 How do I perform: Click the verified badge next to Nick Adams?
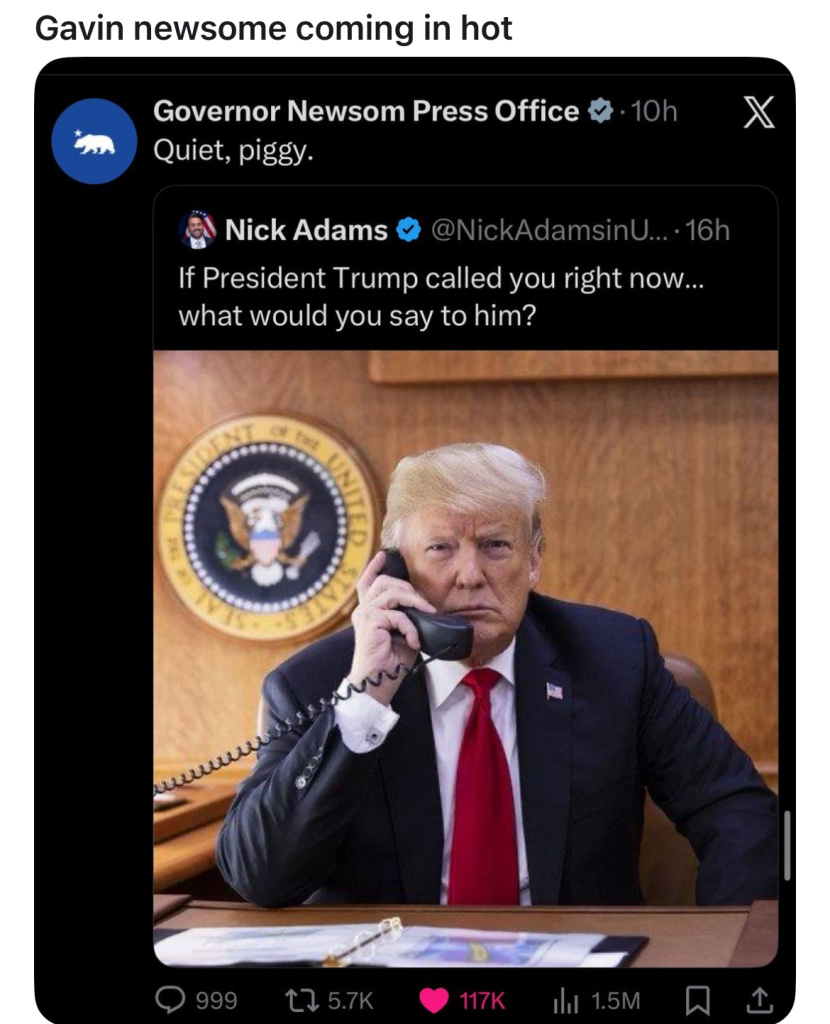coord(409,230)
